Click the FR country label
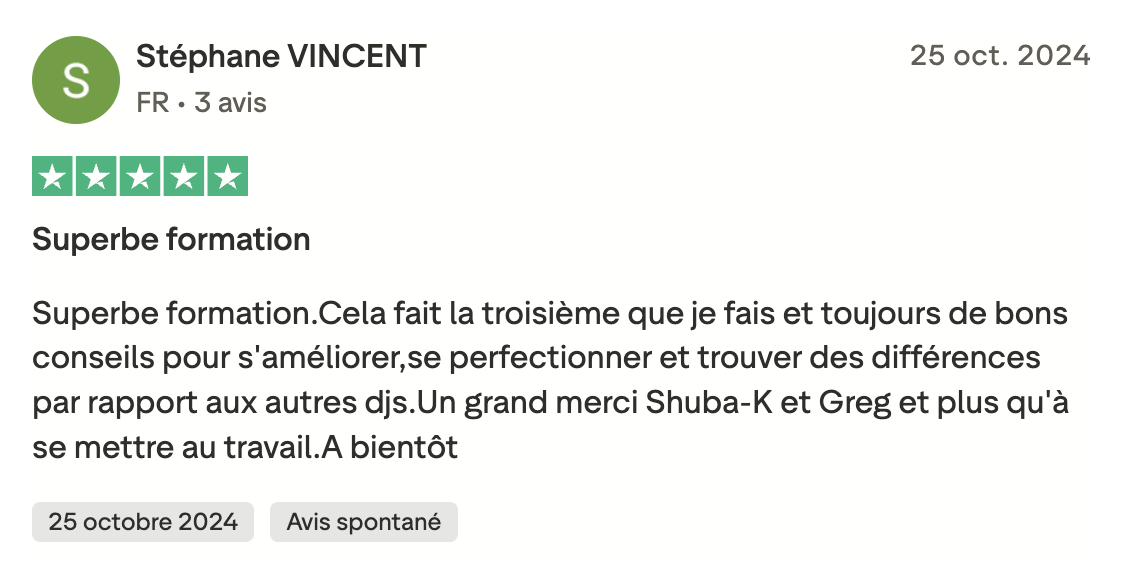This screenshot has width=1132, height=568. point(152,102)
